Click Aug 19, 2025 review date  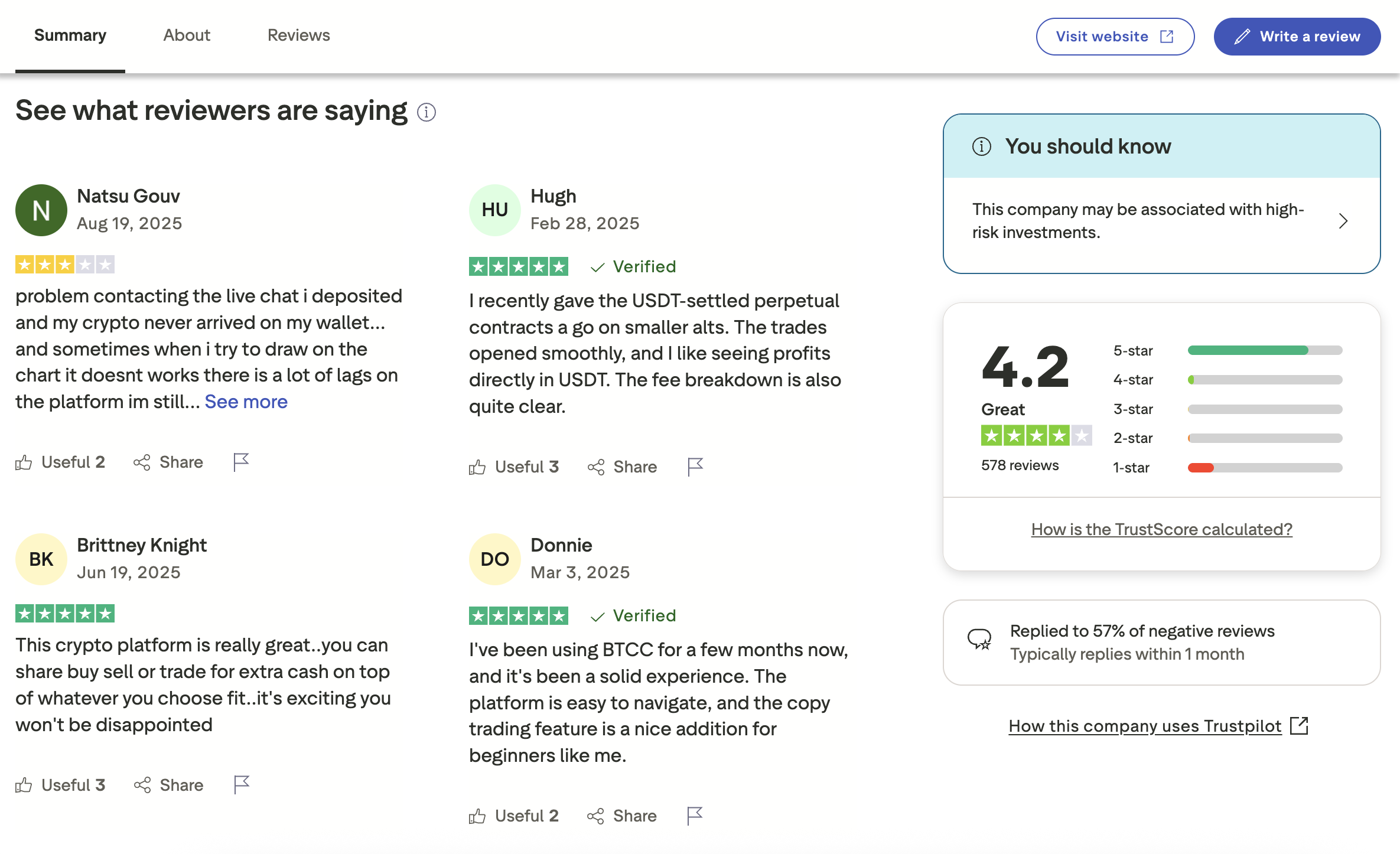point(129,223)
